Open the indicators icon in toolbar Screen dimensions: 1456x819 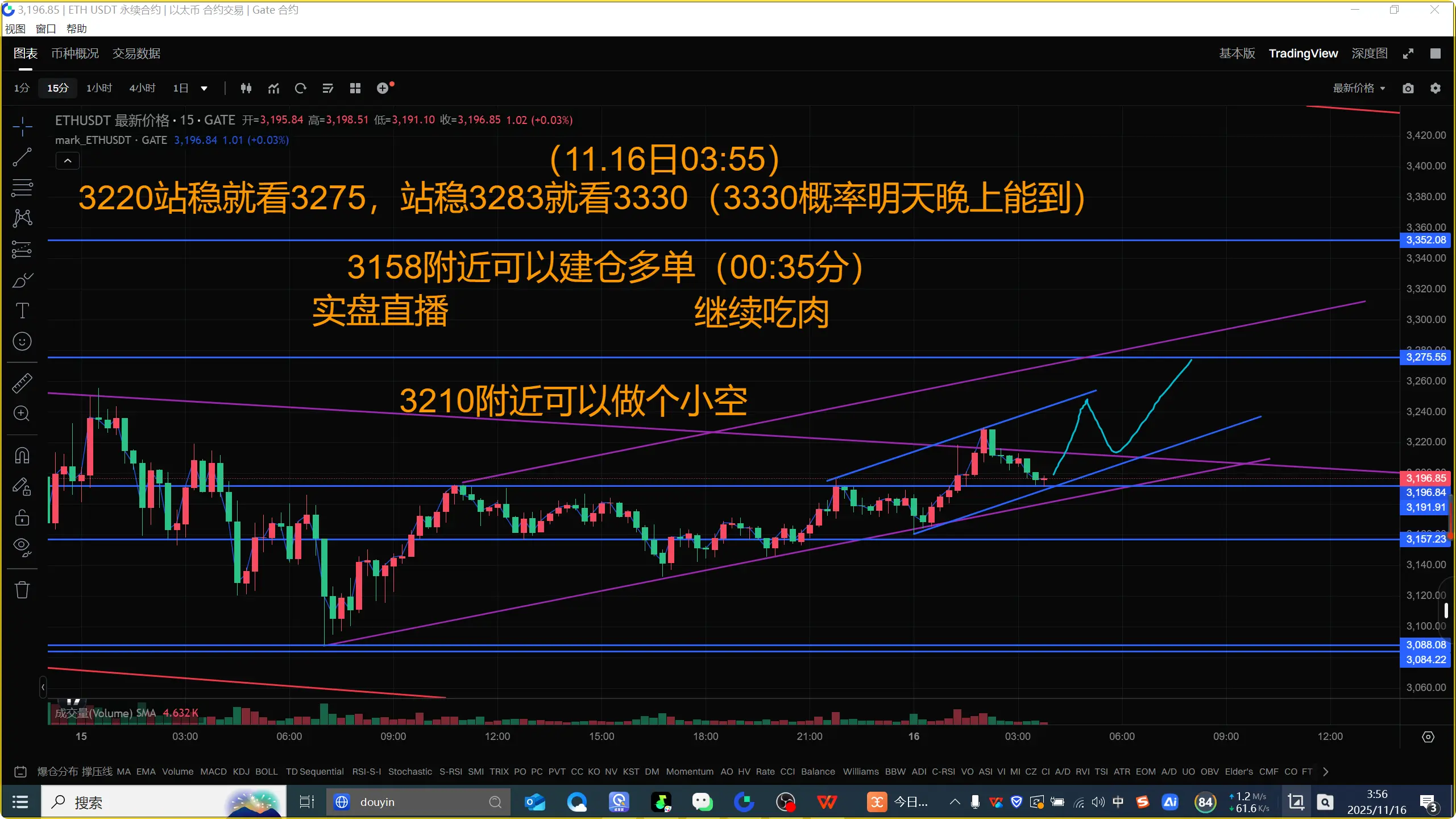click(273, 88)
